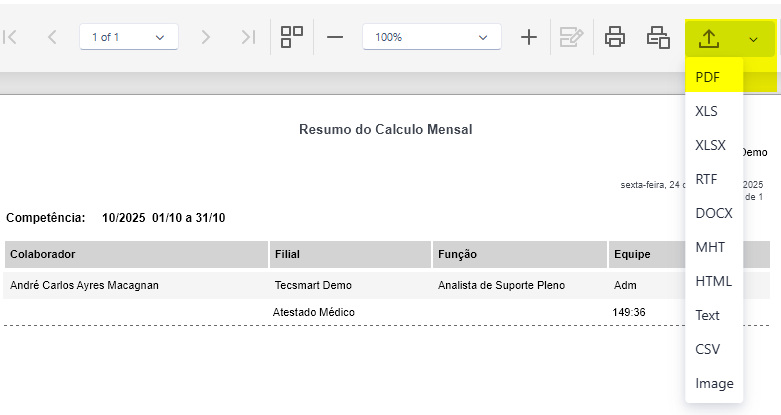Click the previous page arrow
Viewport: 781px width, 415px height.
pos(52,37)
